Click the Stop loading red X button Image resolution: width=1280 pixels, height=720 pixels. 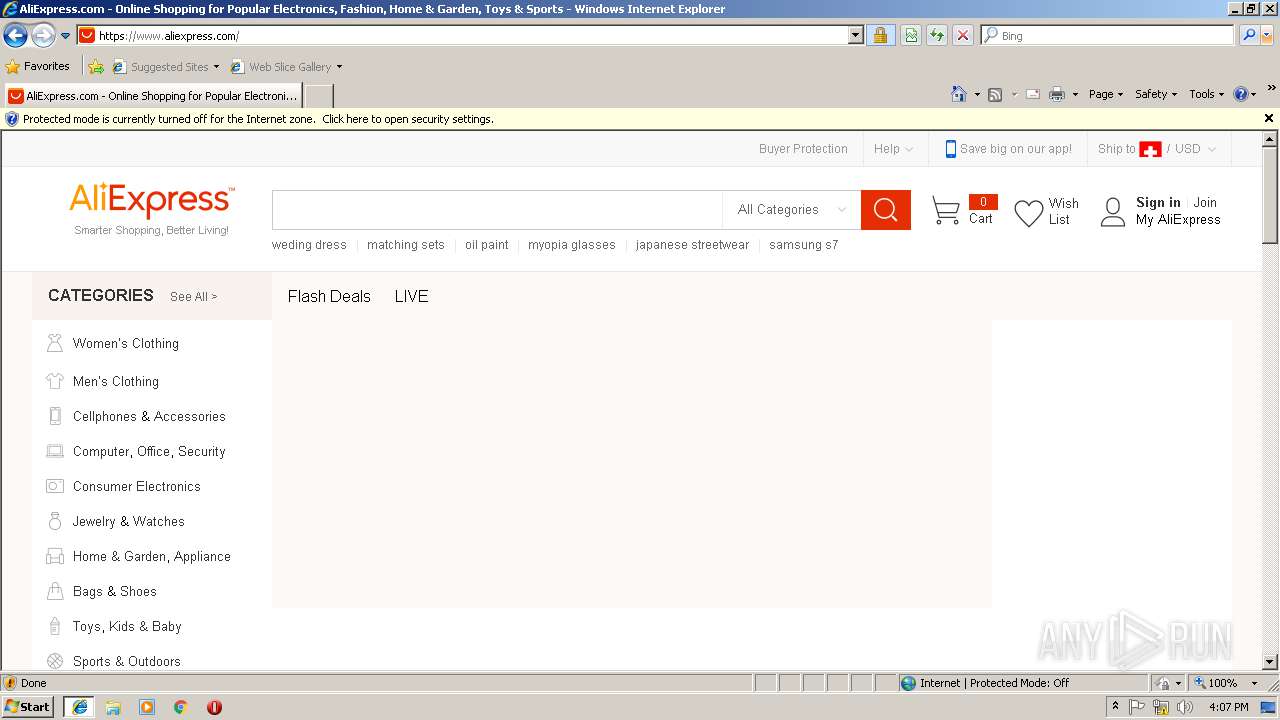(x=963, y=35)
